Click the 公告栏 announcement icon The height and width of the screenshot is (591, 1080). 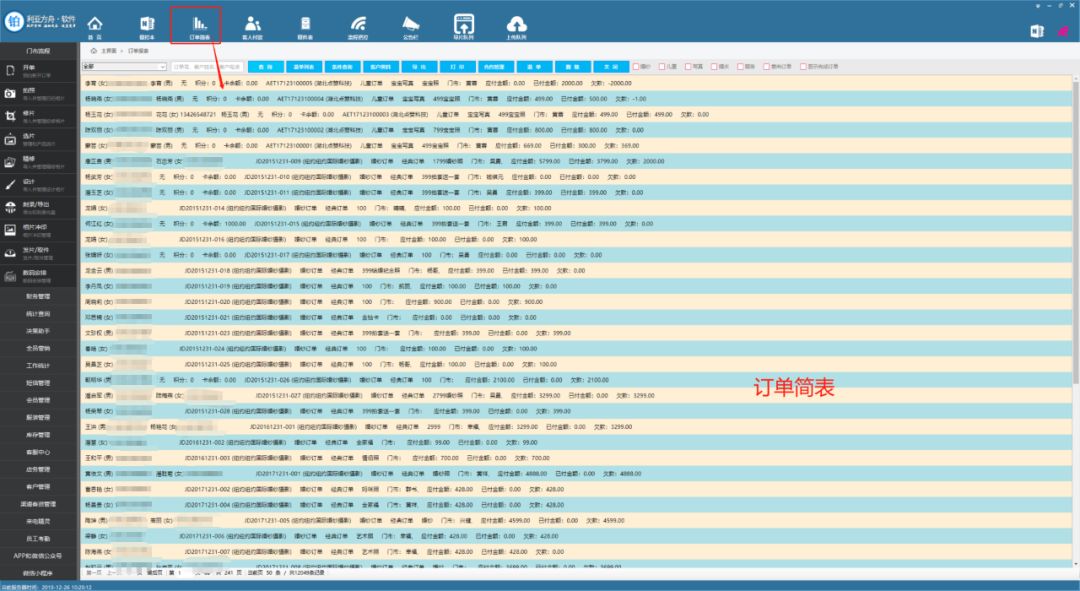pos(410,22)
